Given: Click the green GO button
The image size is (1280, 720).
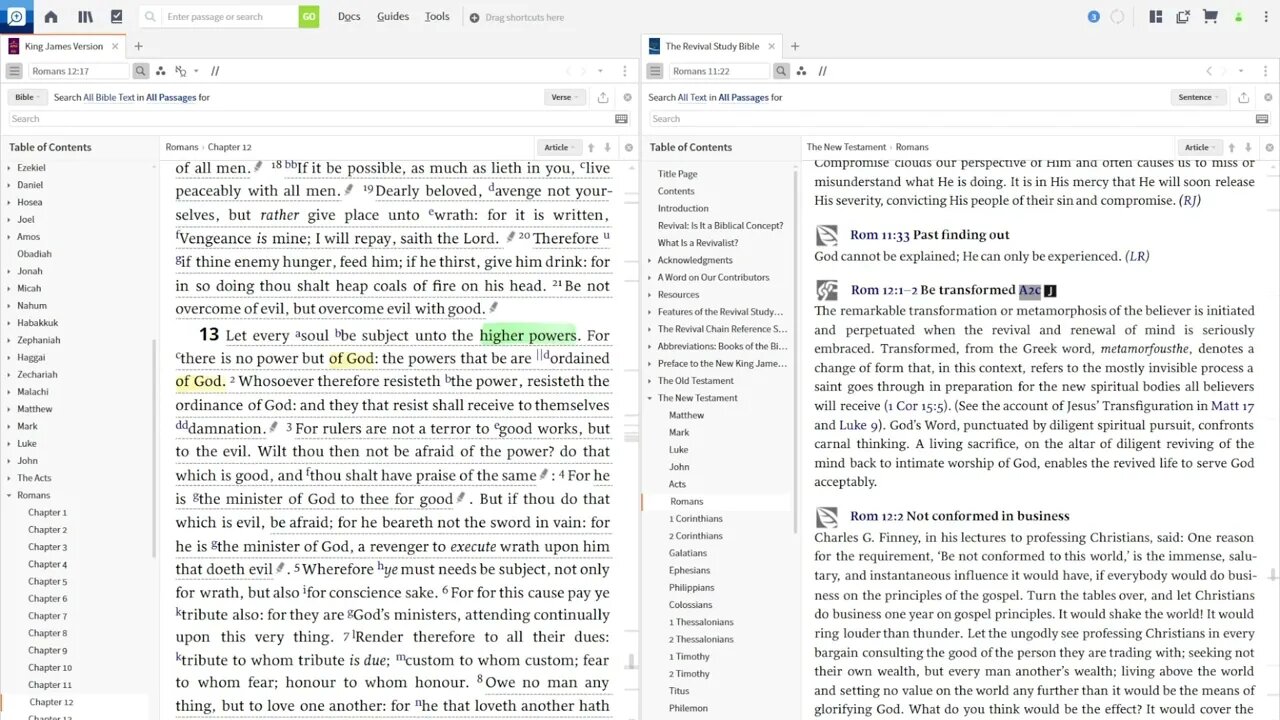Looking at the screenshot, I should tap(309, 17).
